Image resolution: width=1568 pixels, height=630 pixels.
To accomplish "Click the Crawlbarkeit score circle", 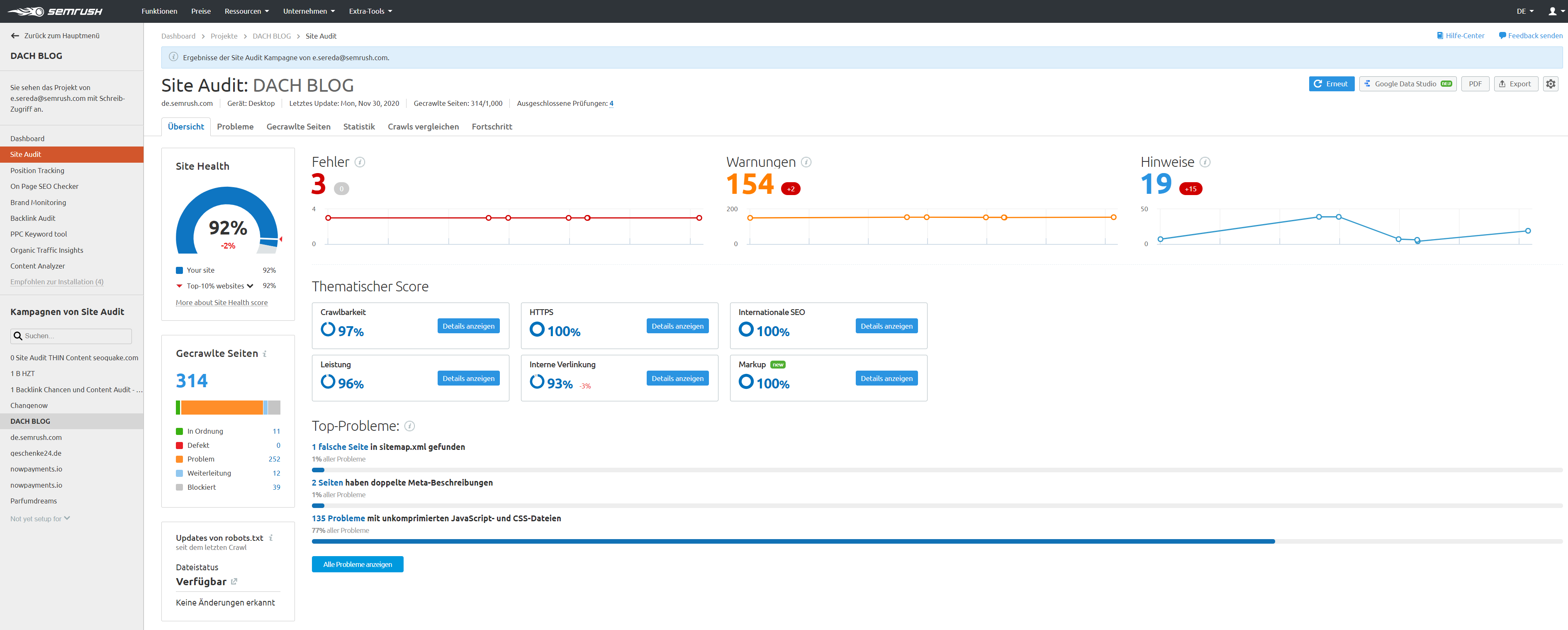I will pos(328,330).
